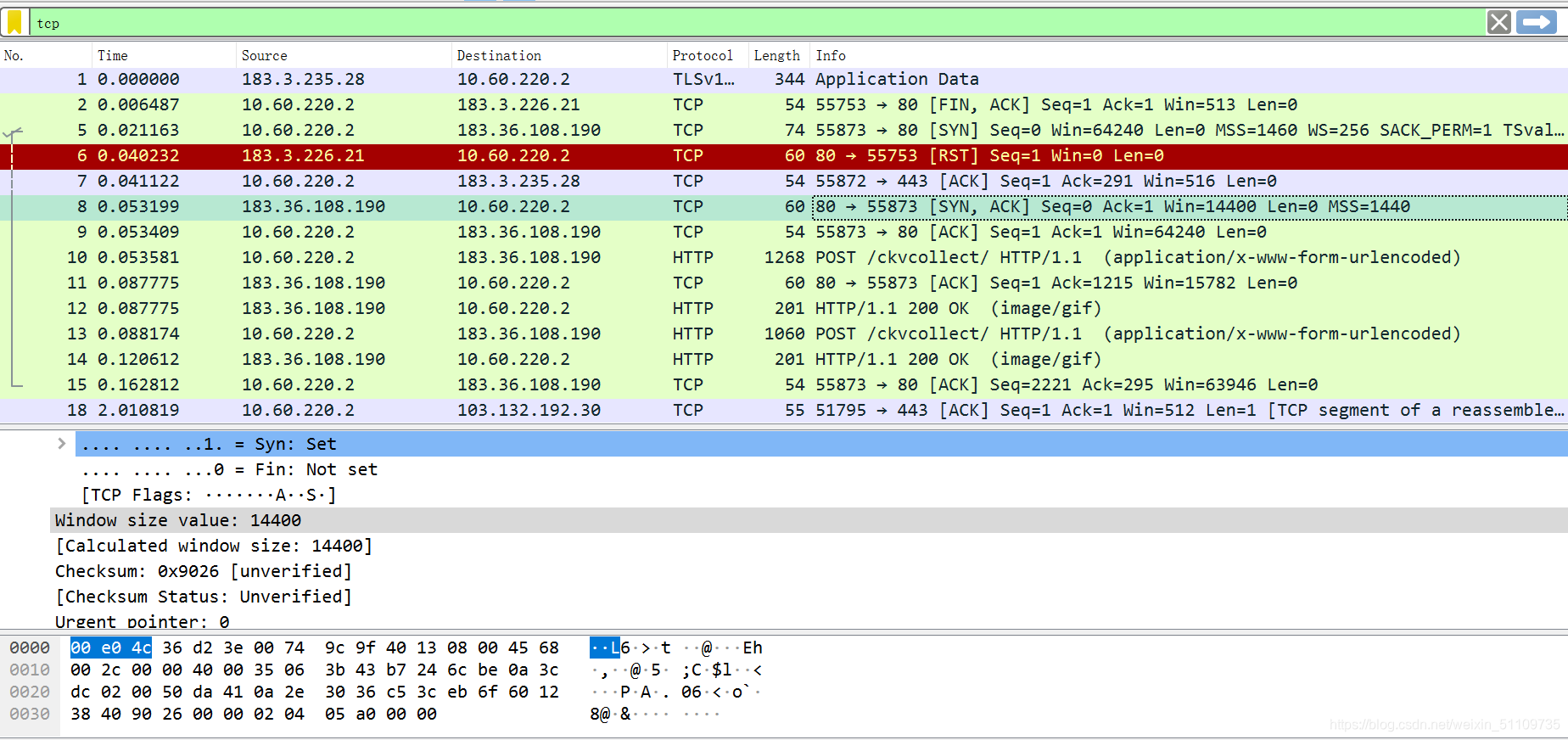Click the highlighted hex bytes 00 e0 4c

coord(111,647)
